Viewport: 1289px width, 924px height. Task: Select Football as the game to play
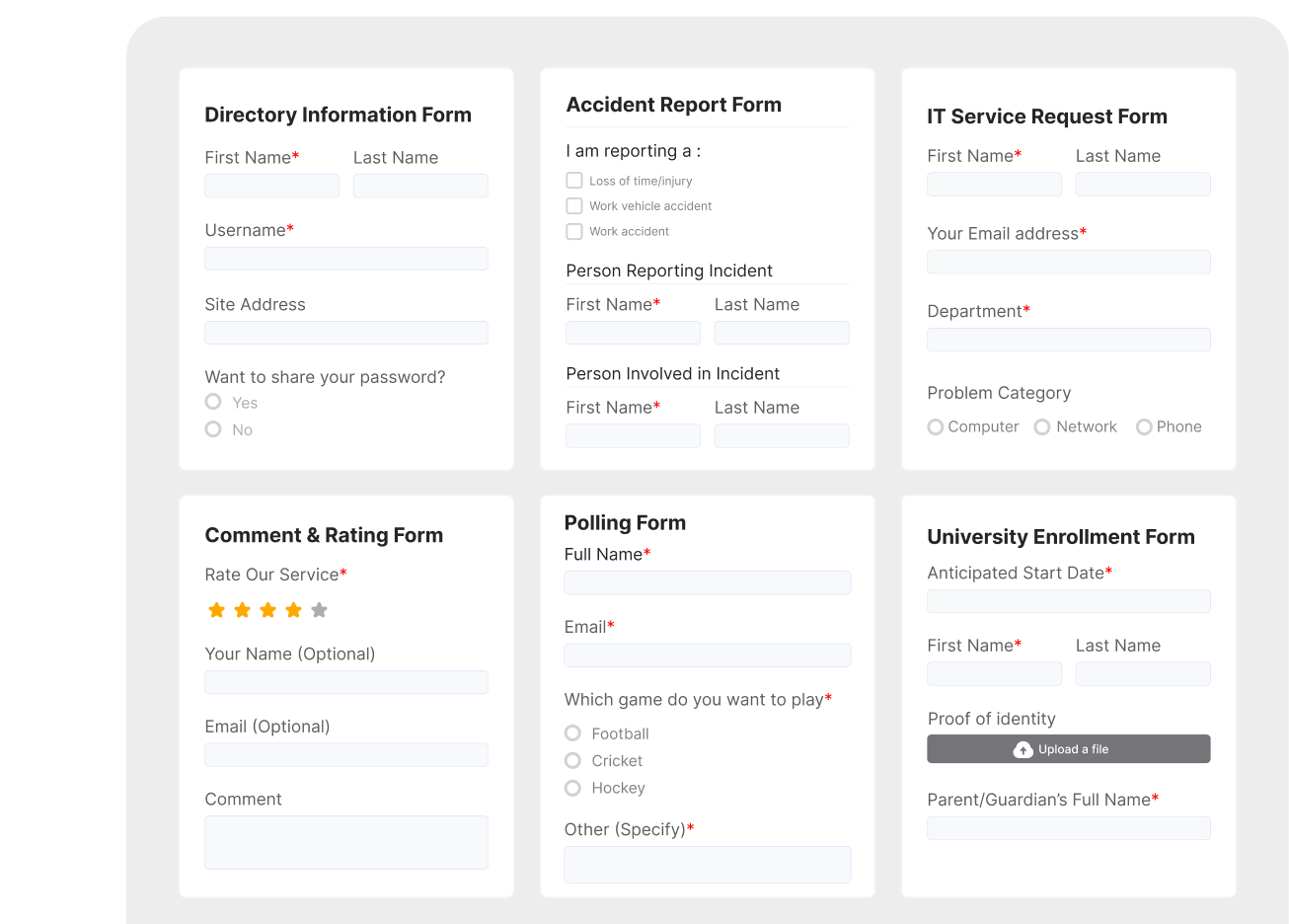(x=572, y=733)
